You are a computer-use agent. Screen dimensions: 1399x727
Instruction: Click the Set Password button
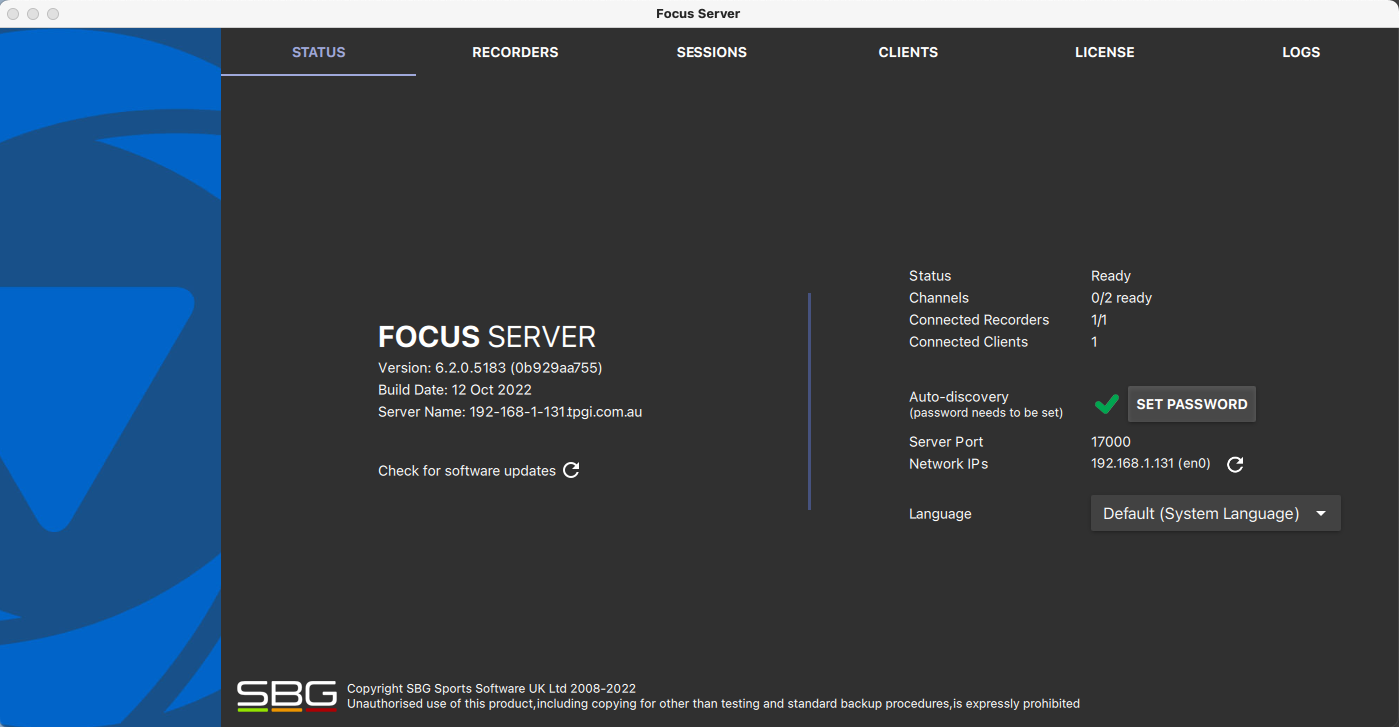point(1192,404)
